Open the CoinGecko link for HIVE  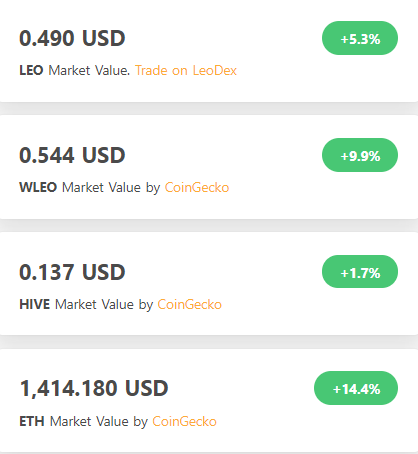tap(190, 304)
